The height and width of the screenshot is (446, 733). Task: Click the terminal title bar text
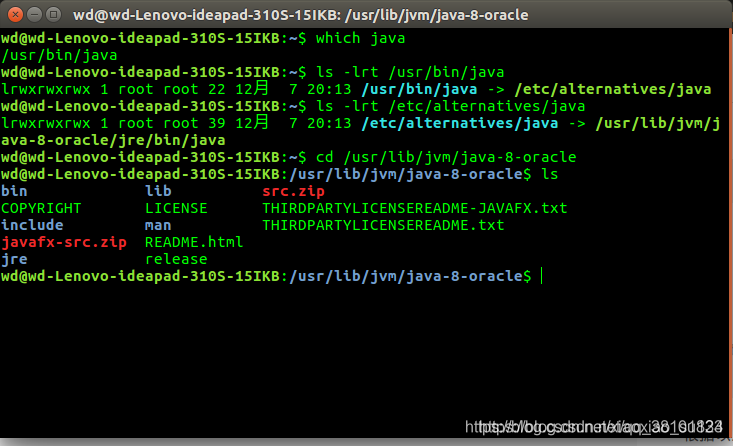coord(301,15)
